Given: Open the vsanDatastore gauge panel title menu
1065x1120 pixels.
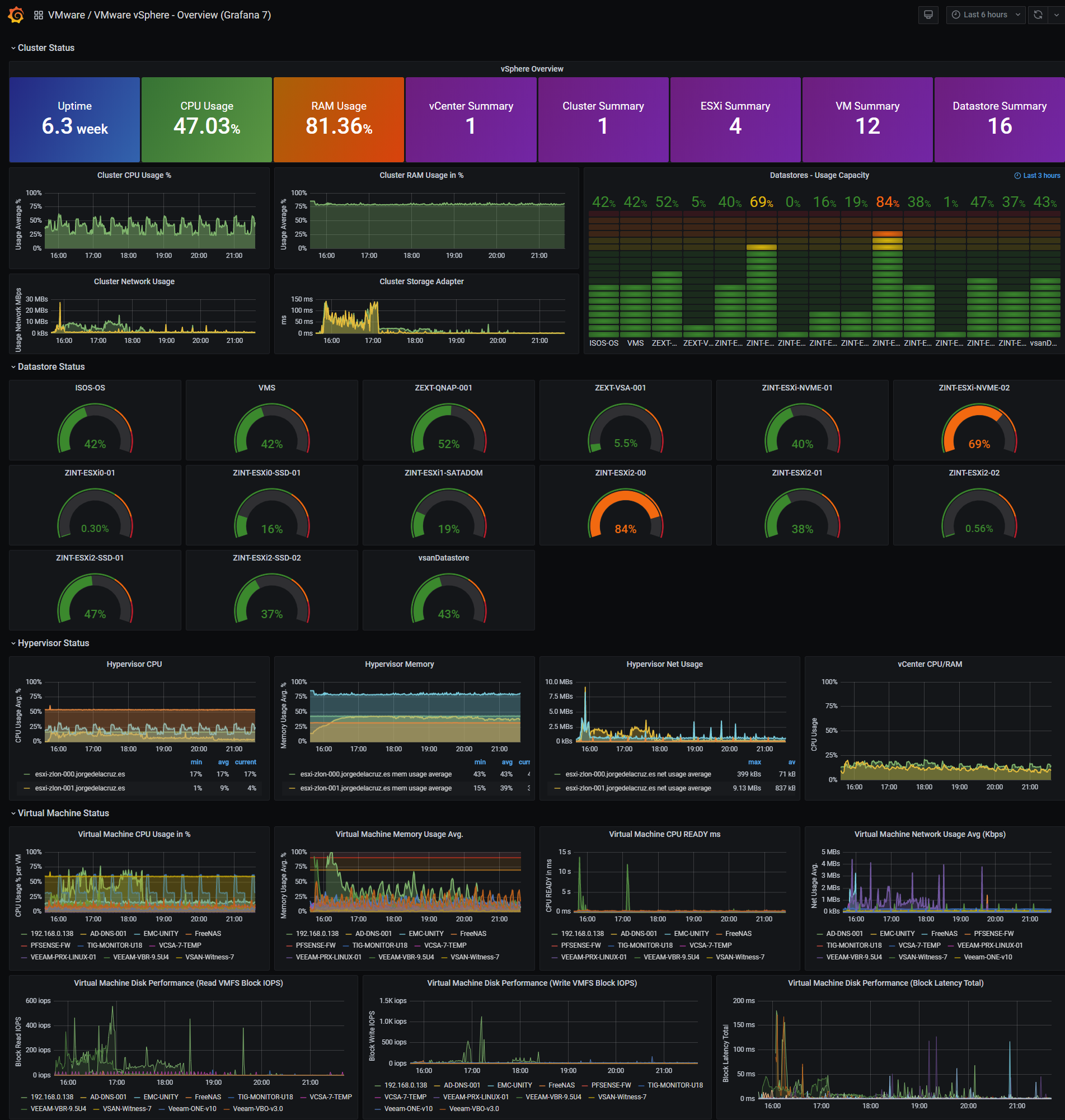Looking at the screenshot, I should click(443, 558).
